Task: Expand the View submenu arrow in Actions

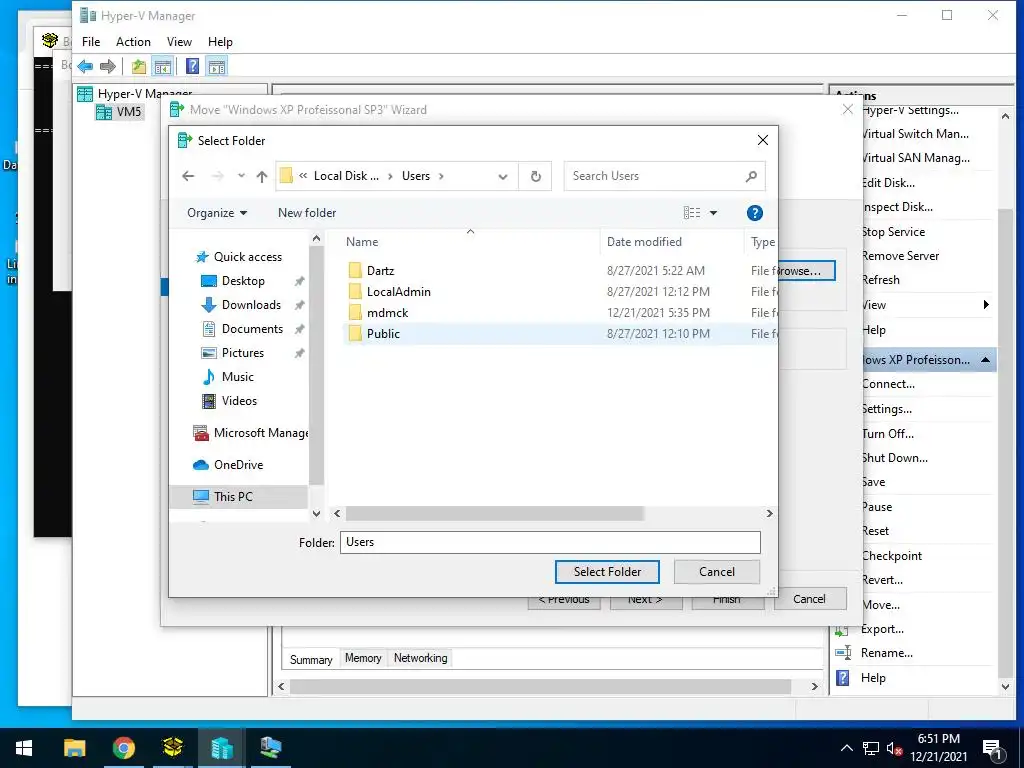Action: click(985, 304)
